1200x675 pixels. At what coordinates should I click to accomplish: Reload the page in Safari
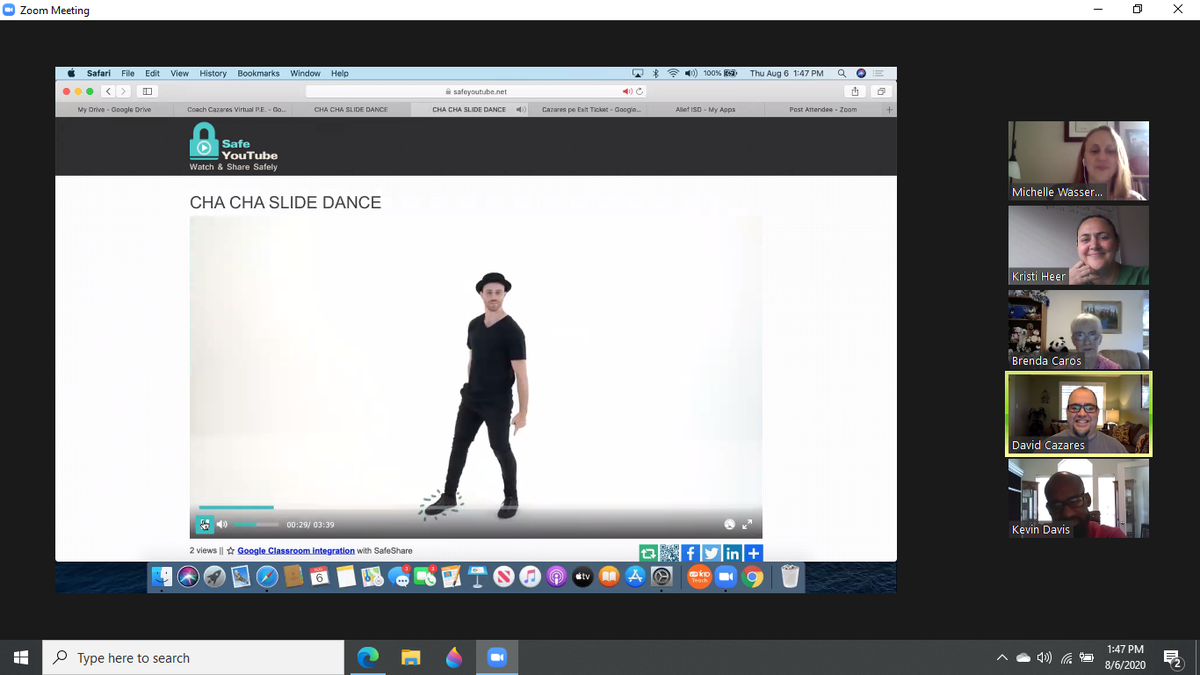pos(639,91)
